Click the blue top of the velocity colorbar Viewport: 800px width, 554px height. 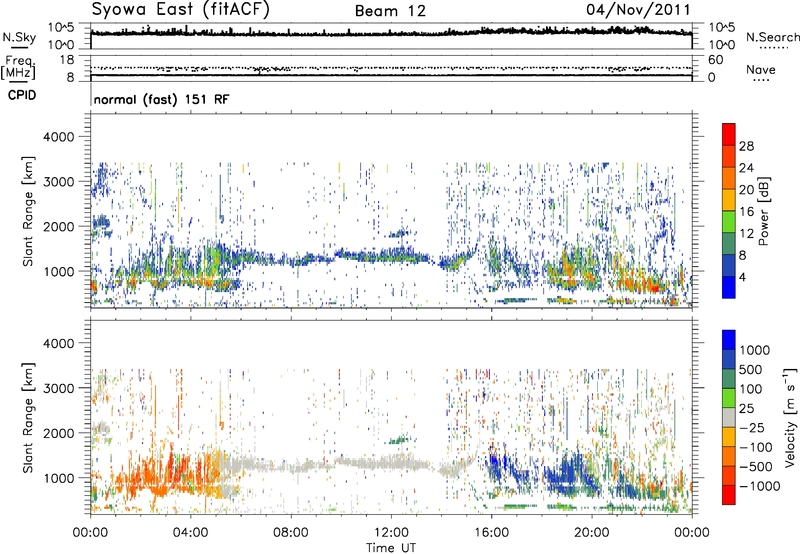[x=729, y=340]
